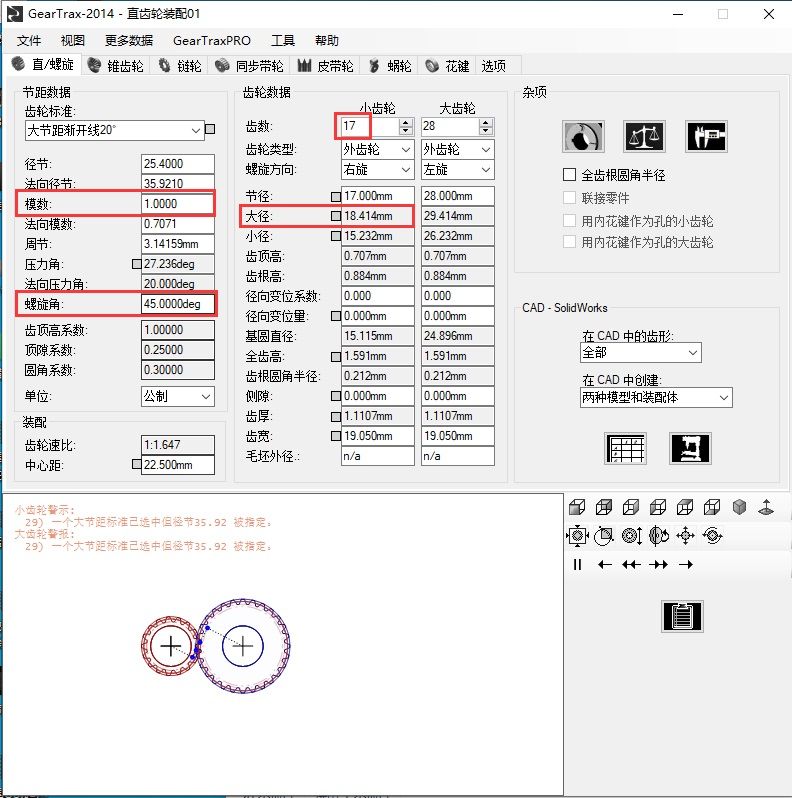The image size is (792, 798).
Task: Toggle the checkbox beside 压力角
Action: (136, 264)
